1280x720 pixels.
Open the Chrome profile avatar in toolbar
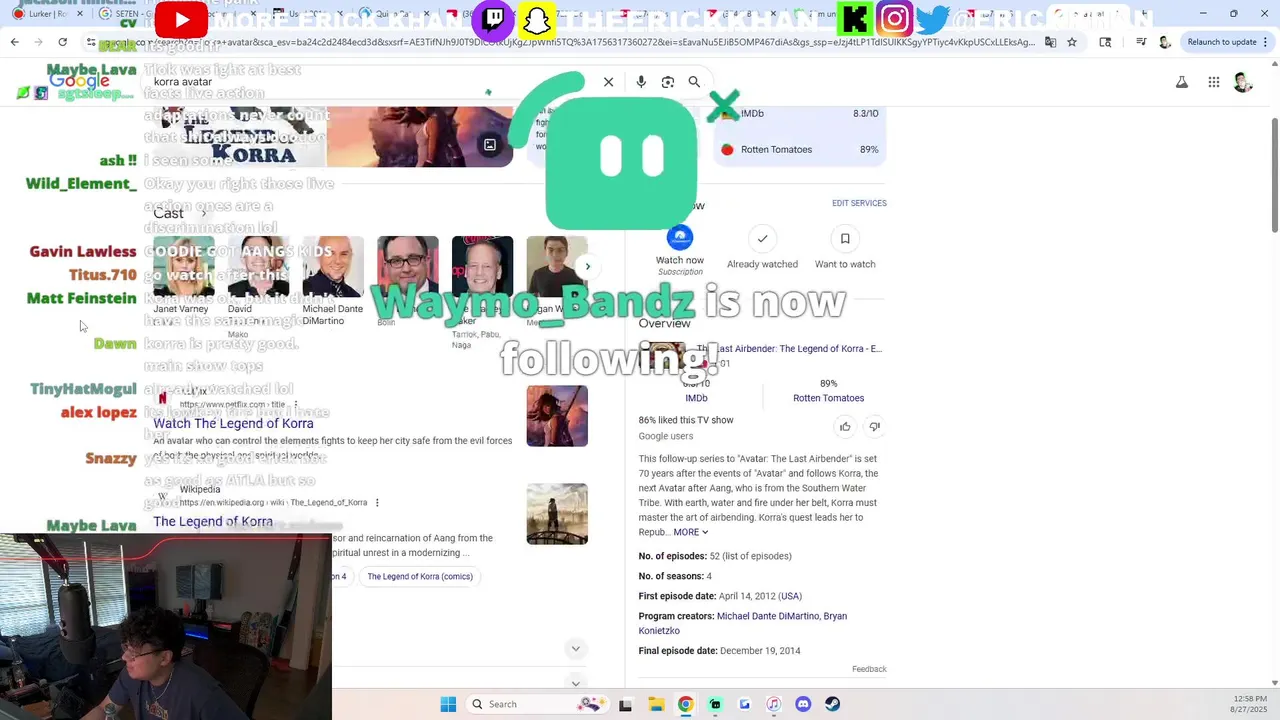1165,42
